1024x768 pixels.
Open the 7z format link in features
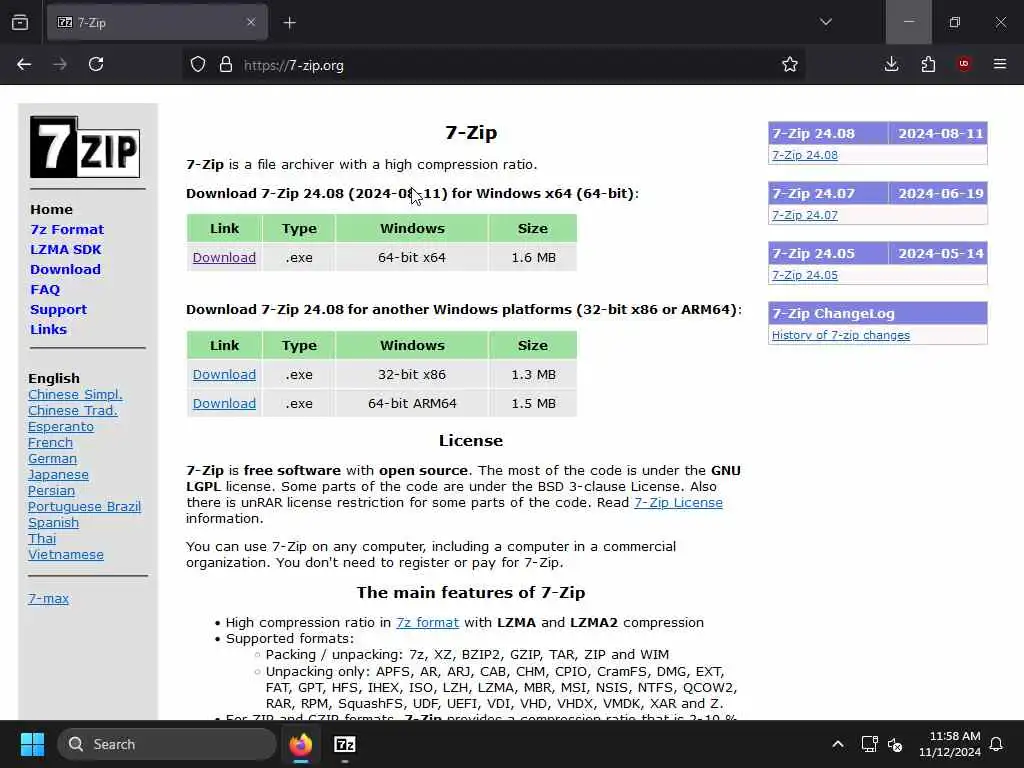coord(427,622)
